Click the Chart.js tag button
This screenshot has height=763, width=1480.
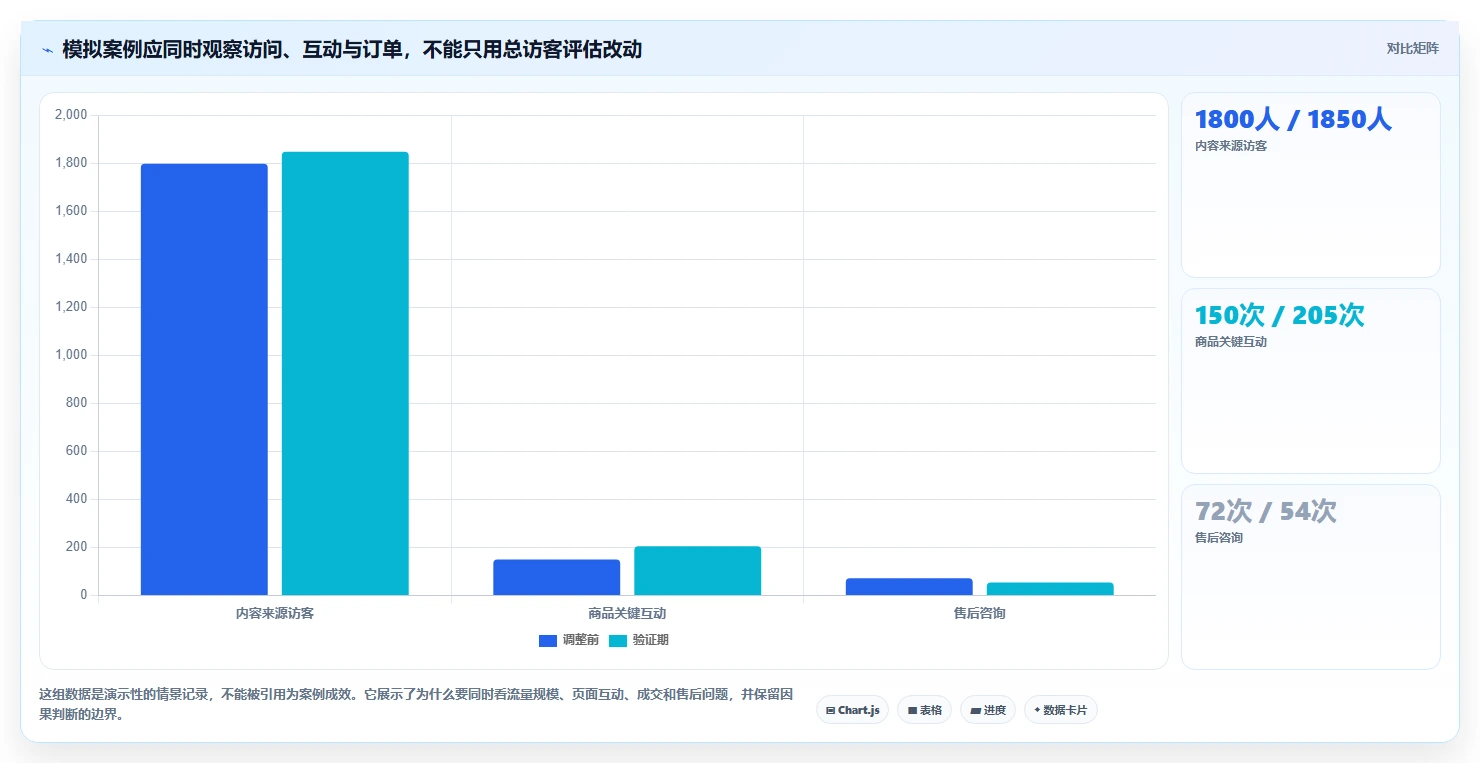pos(852,710)
